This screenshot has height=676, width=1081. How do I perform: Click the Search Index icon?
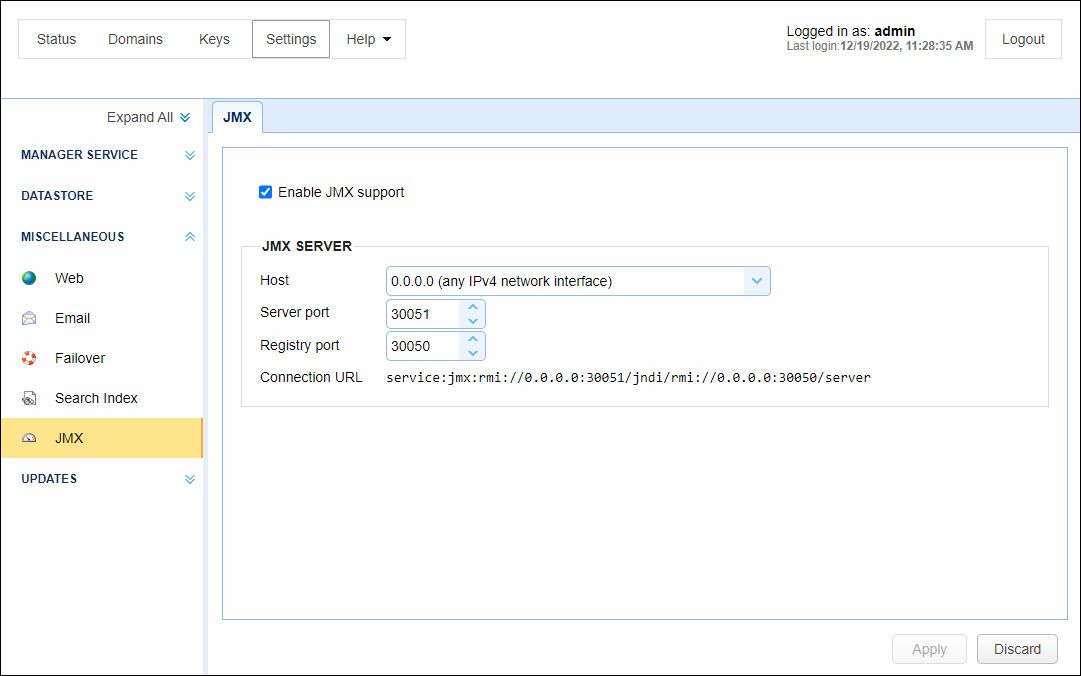(29, 398)
